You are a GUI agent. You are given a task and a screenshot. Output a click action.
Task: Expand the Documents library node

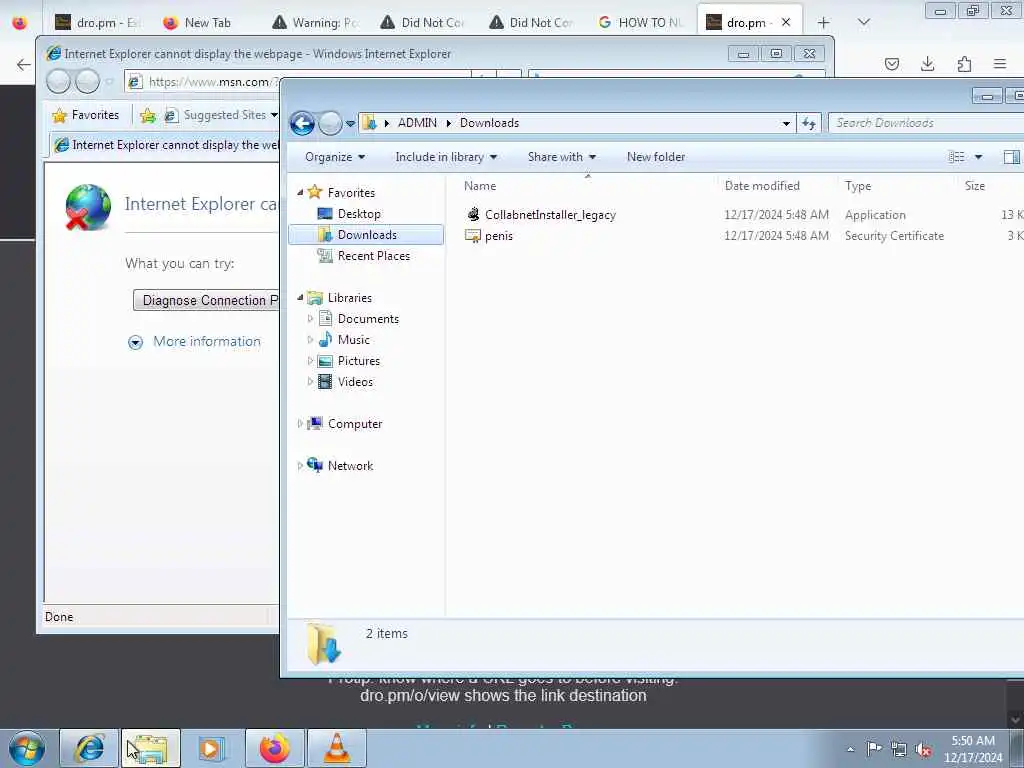click(x=310, y=319)
